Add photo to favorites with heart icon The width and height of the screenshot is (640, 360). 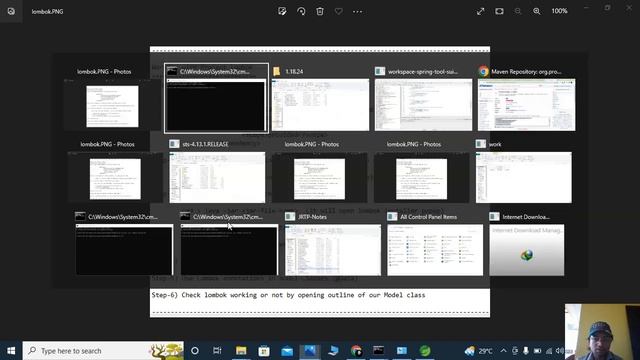click(x=339, y=11)
